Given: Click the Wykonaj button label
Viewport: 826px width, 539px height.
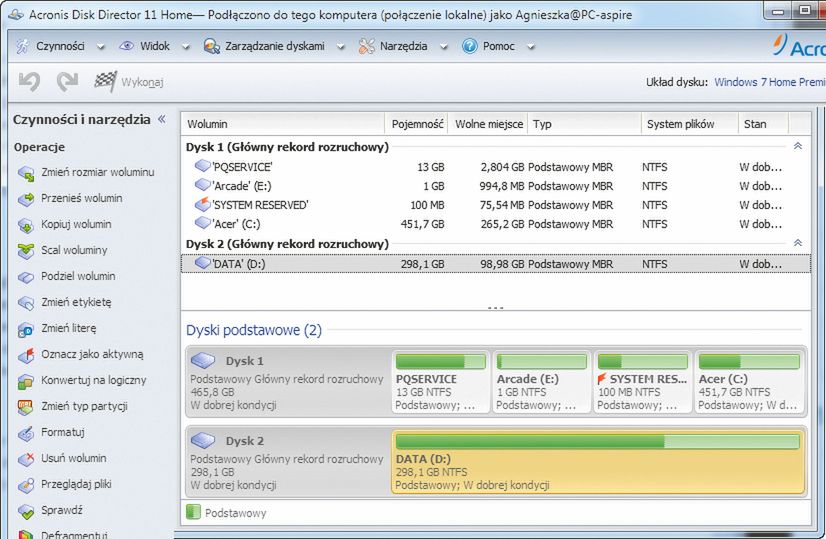Looking at the screenshot, I should [x=142, y=82].
